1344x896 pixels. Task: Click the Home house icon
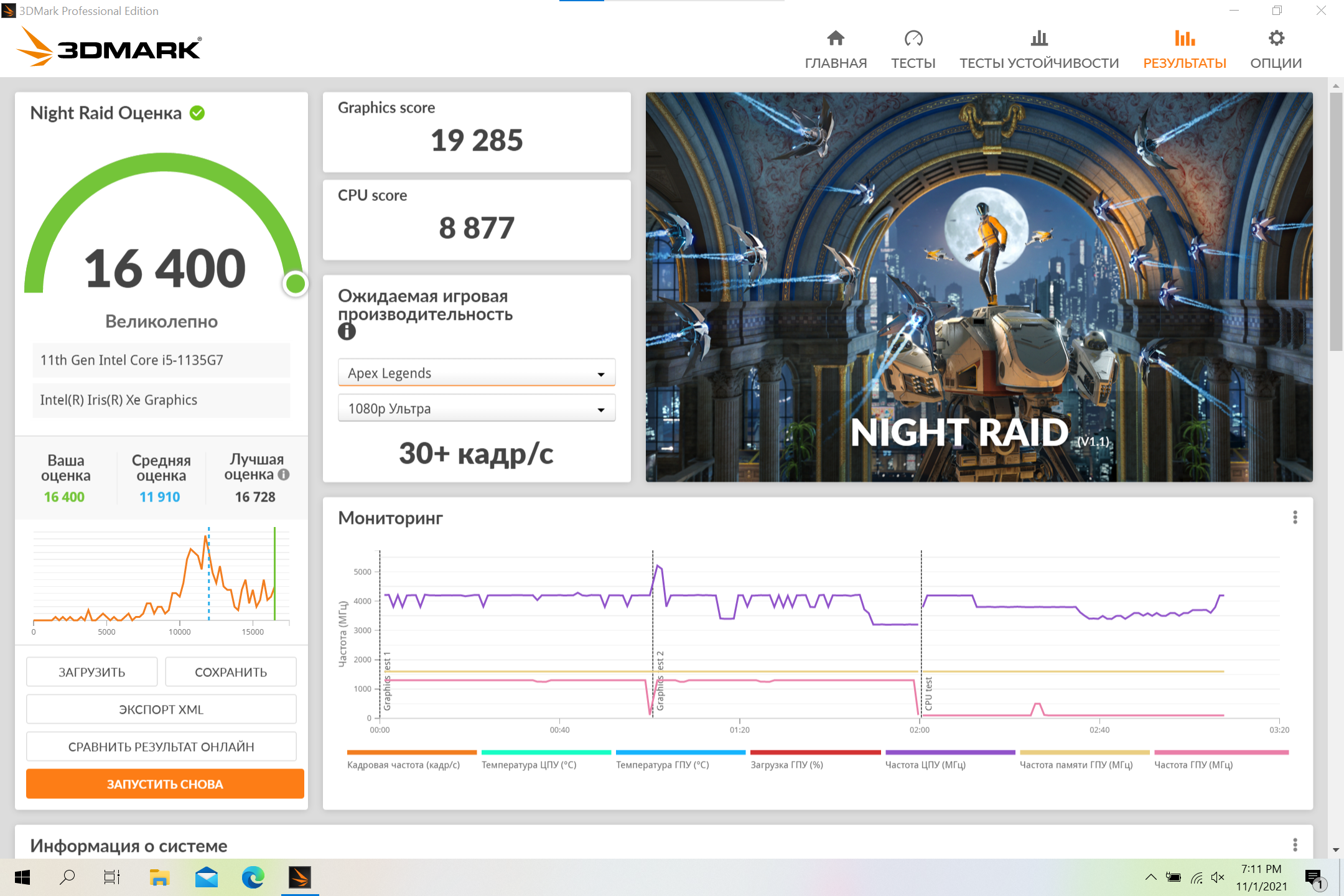click(835, 39)
